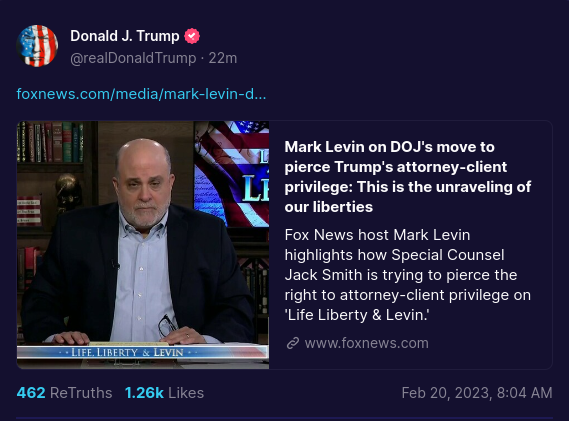
Task: Open the Donald J. Trump display name
Action: pos(124,36)
